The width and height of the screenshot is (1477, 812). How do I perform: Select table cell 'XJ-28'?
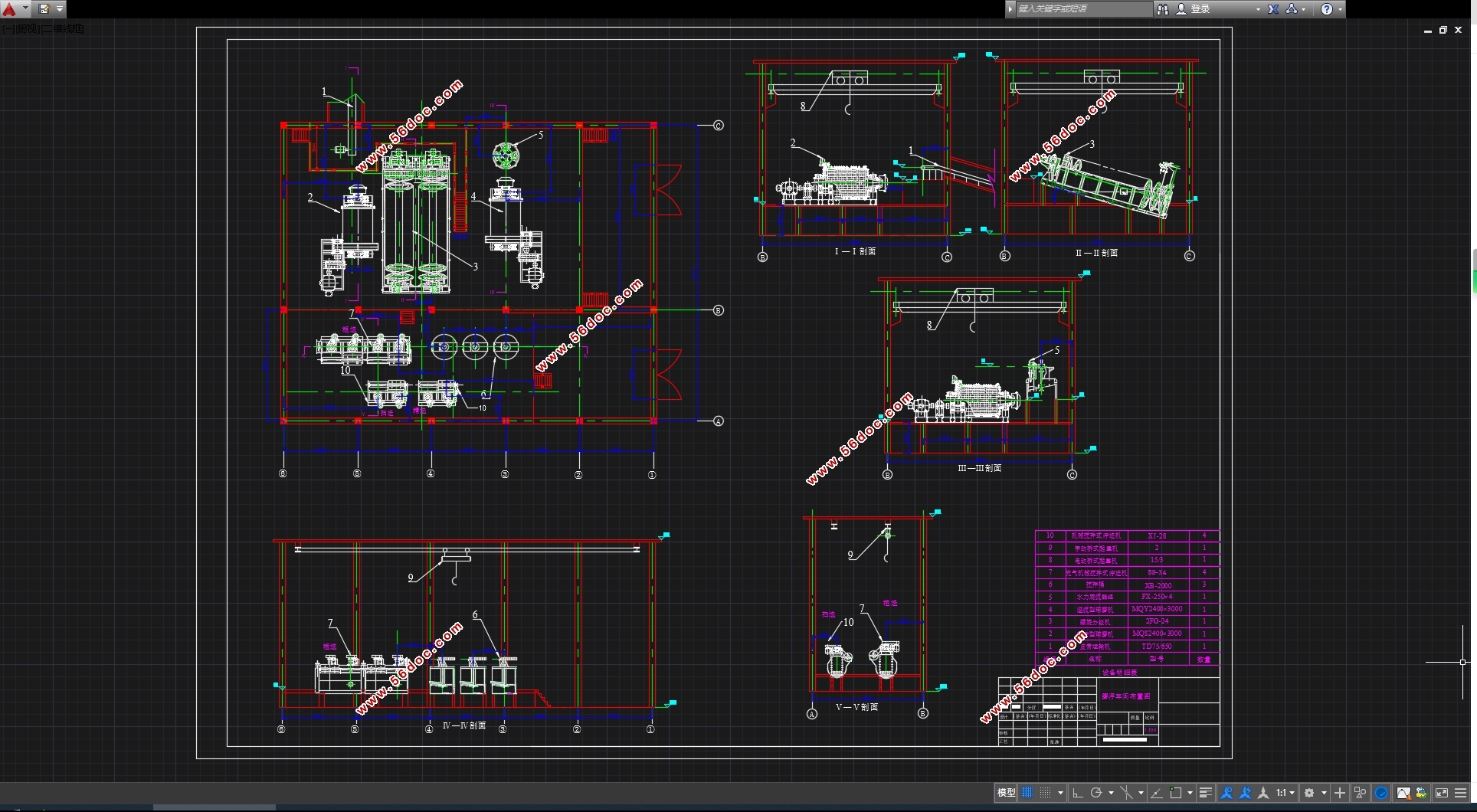[x=1157, y=535]
